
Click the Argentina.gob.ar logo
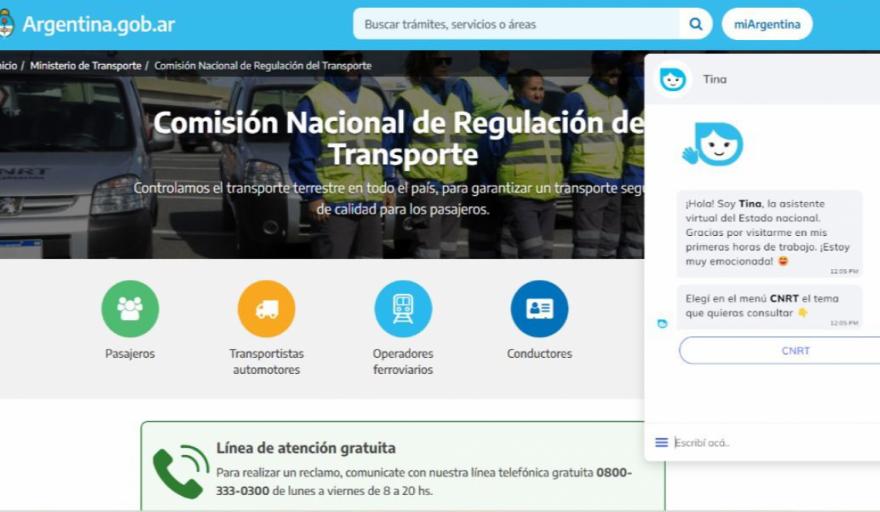[x=88, y=24]
